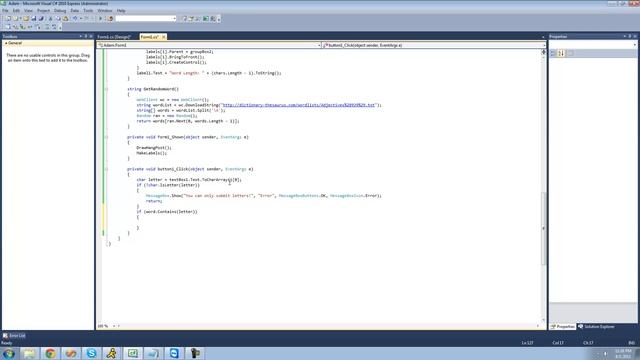The image size is (640, 360).
Task: Click the Toolbox toolbar icon
Action: pos(198,18)
